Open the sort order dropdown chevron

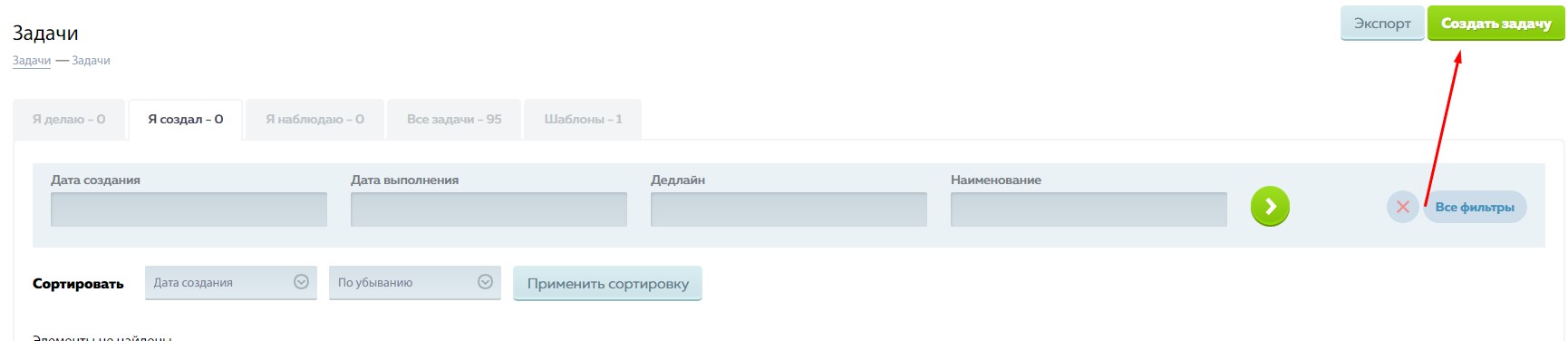tap(485, 282)
